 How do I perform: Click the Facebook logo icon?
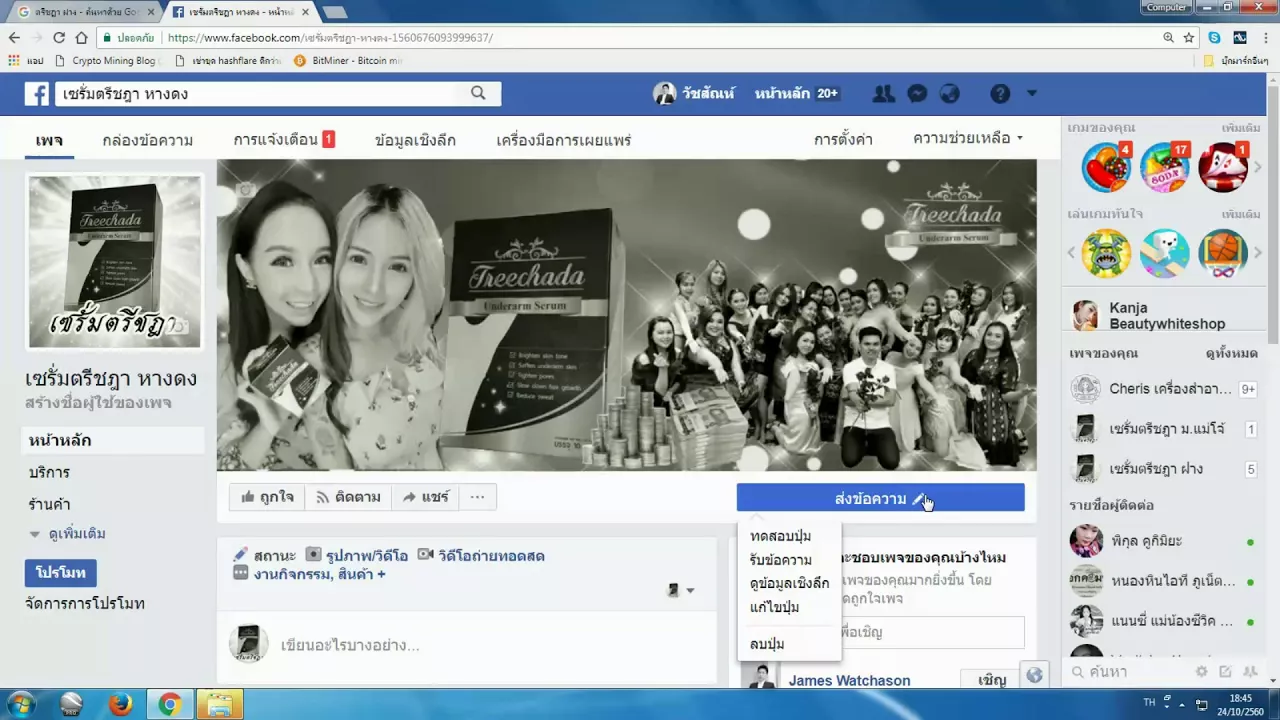(37, 94)
